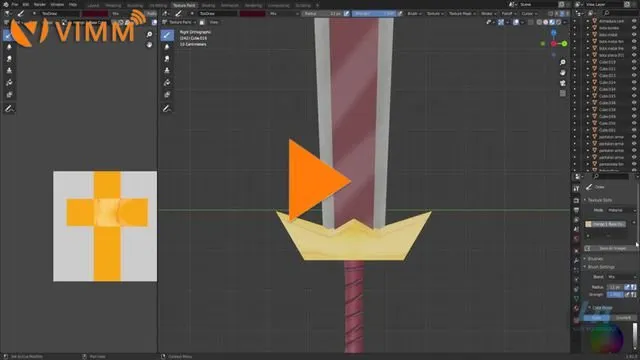Click the Scene name field at top

(x=538, y=4)
